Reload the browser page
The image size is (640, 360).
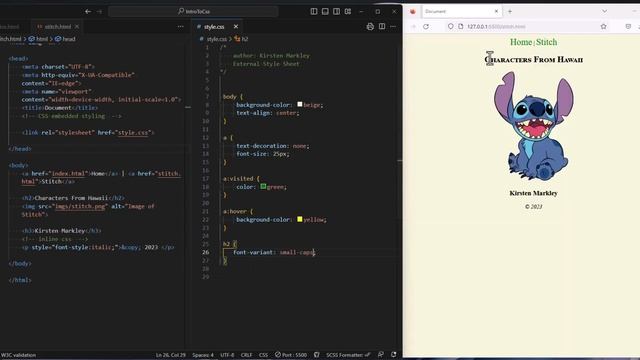[x=426, y=27]
